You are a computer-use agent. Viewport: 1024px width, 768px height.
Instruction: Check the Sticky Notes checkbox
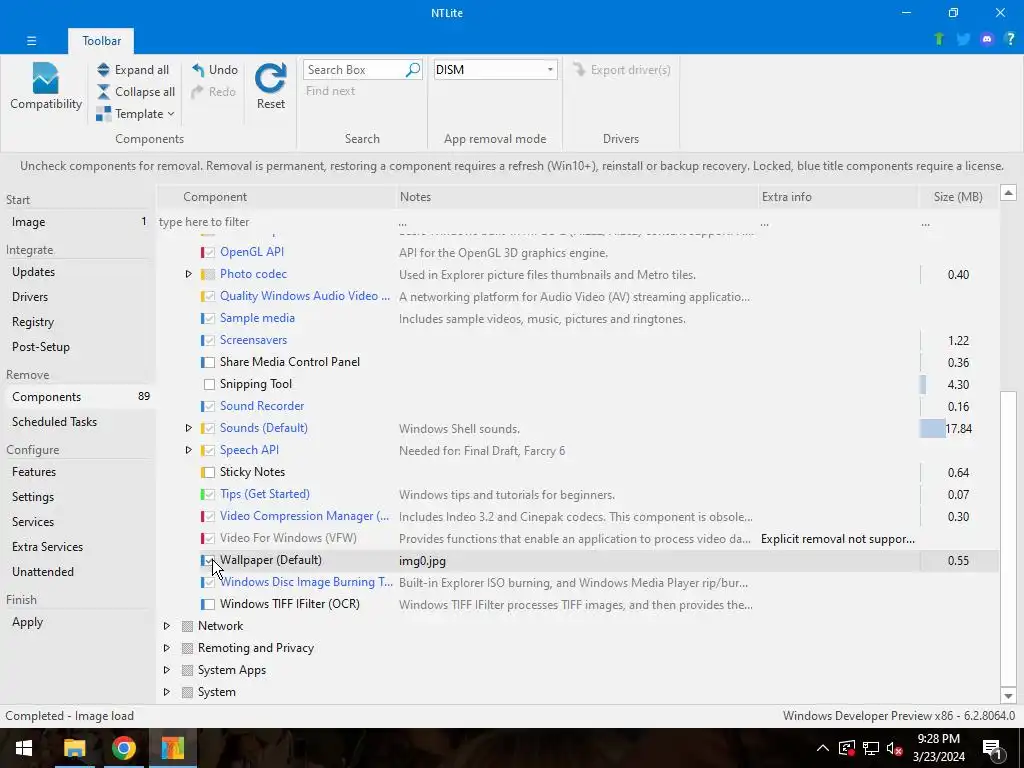click(x=209, y=473)
